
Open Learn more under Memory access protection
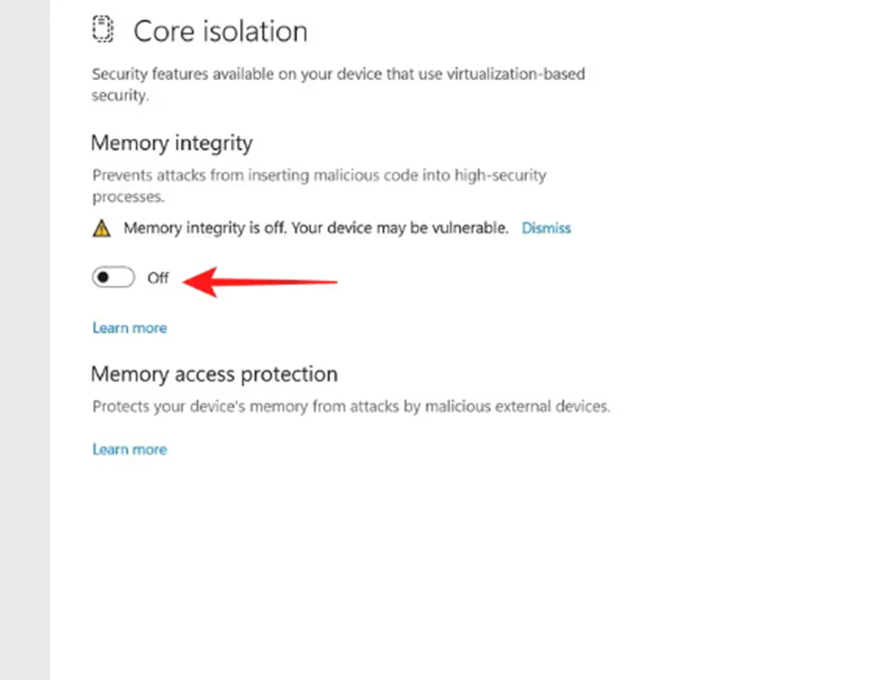[x=130, y=450]
